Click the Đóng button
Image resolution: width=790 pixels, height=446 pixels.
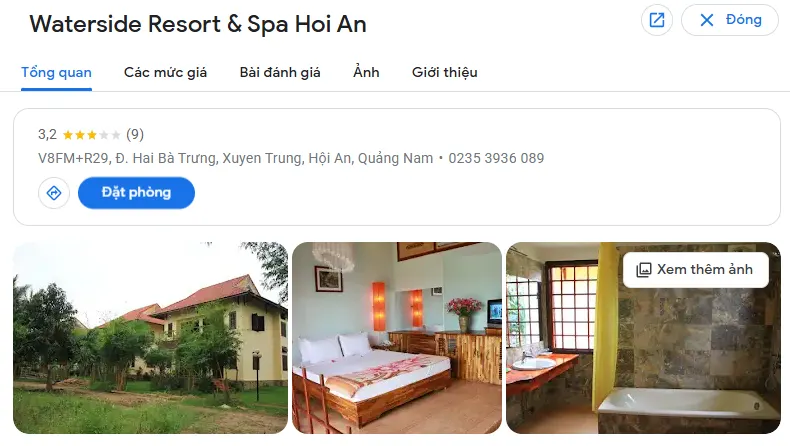click(730, 20)
